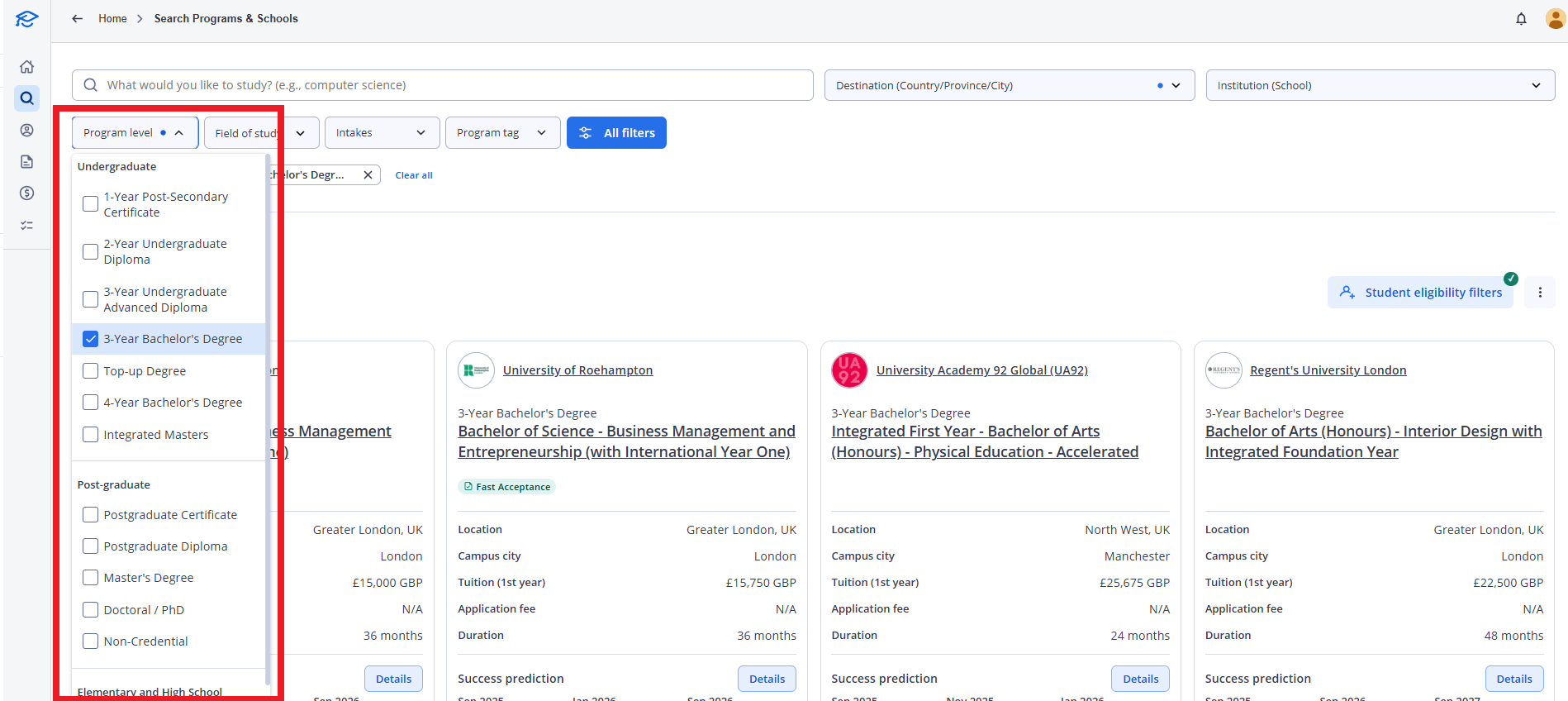1568x701 pixels.
Task: Check Postgraduate Certificate option
Action: 91,515
